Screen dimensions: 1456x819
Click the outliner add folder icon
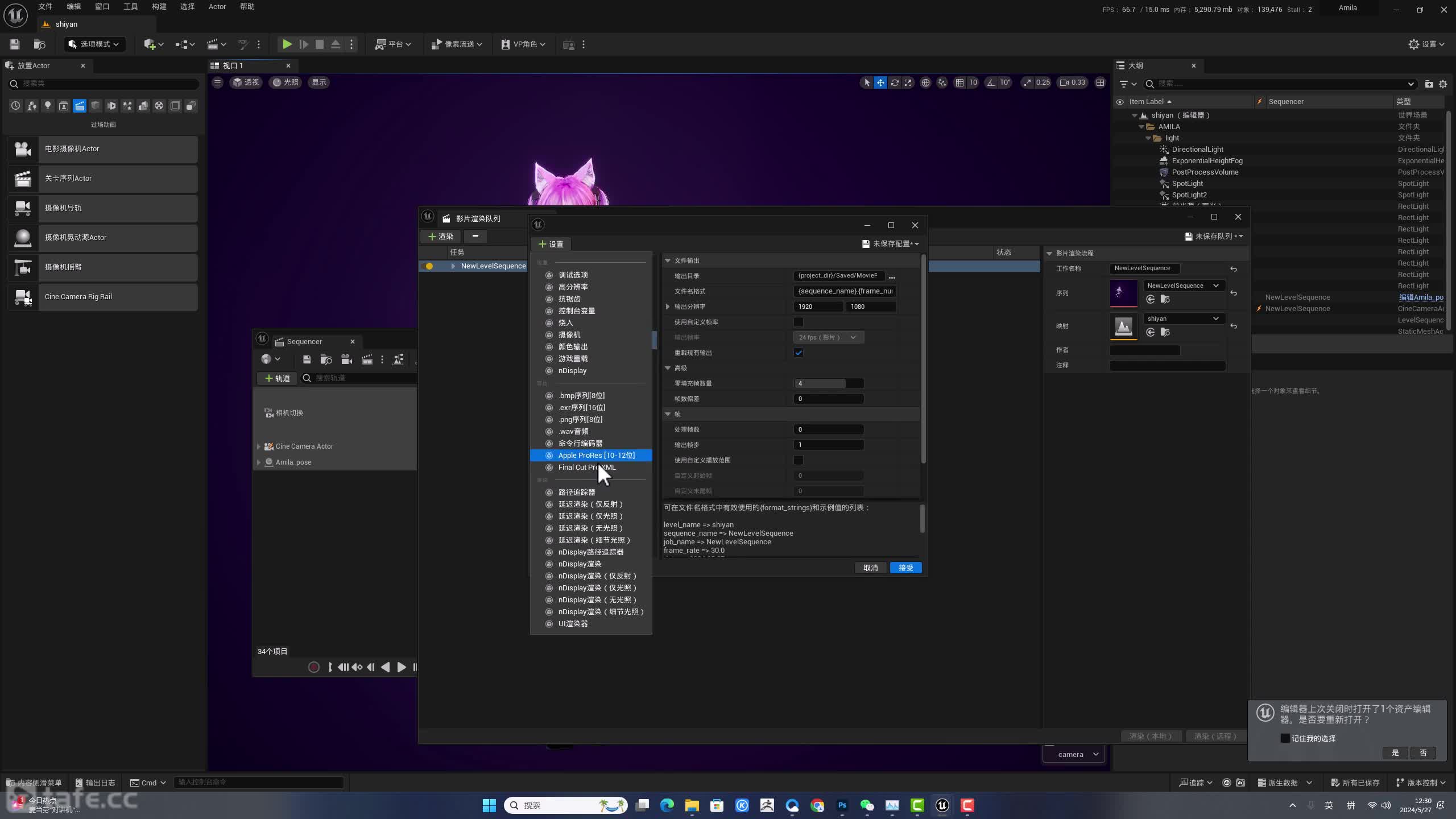pyautogui.click(x=1429, y=84)
